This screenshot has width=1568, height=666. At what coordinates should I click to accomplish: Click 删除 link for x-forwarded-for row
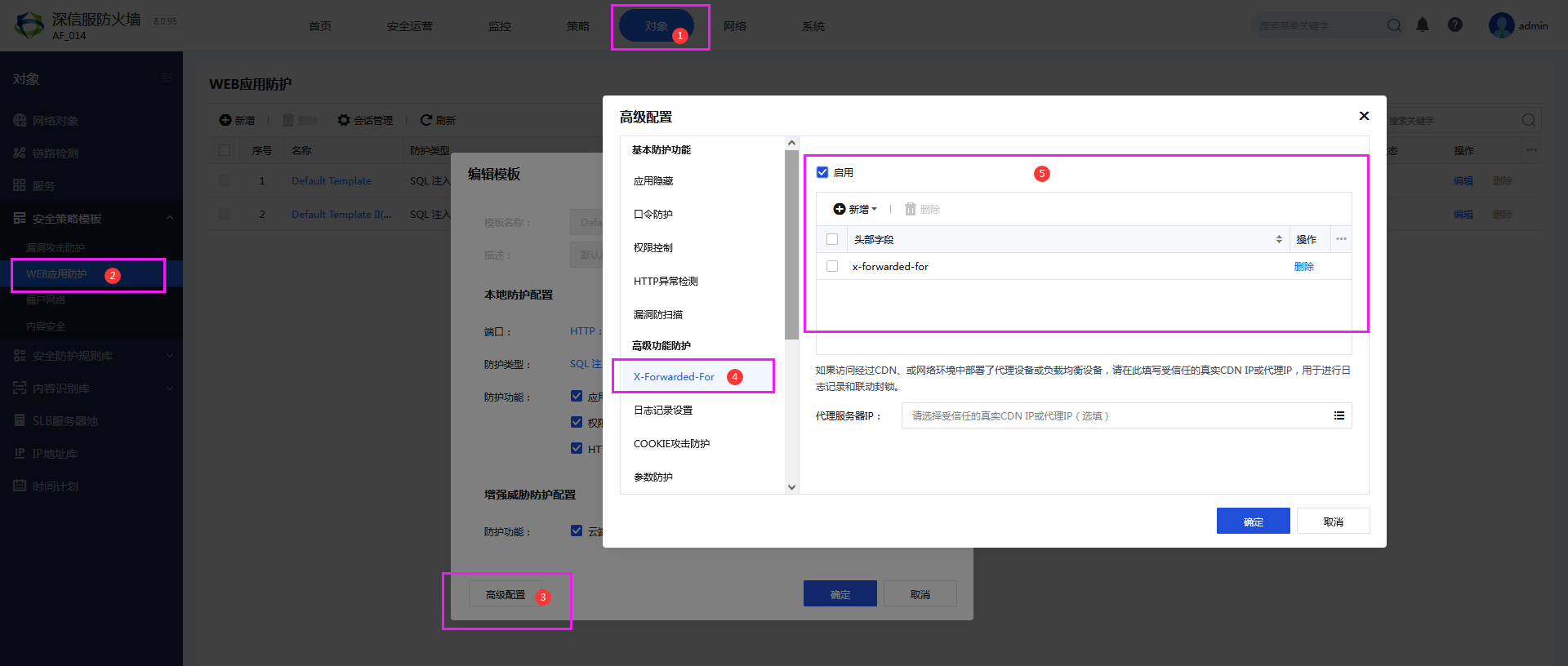pos(1303,266)
